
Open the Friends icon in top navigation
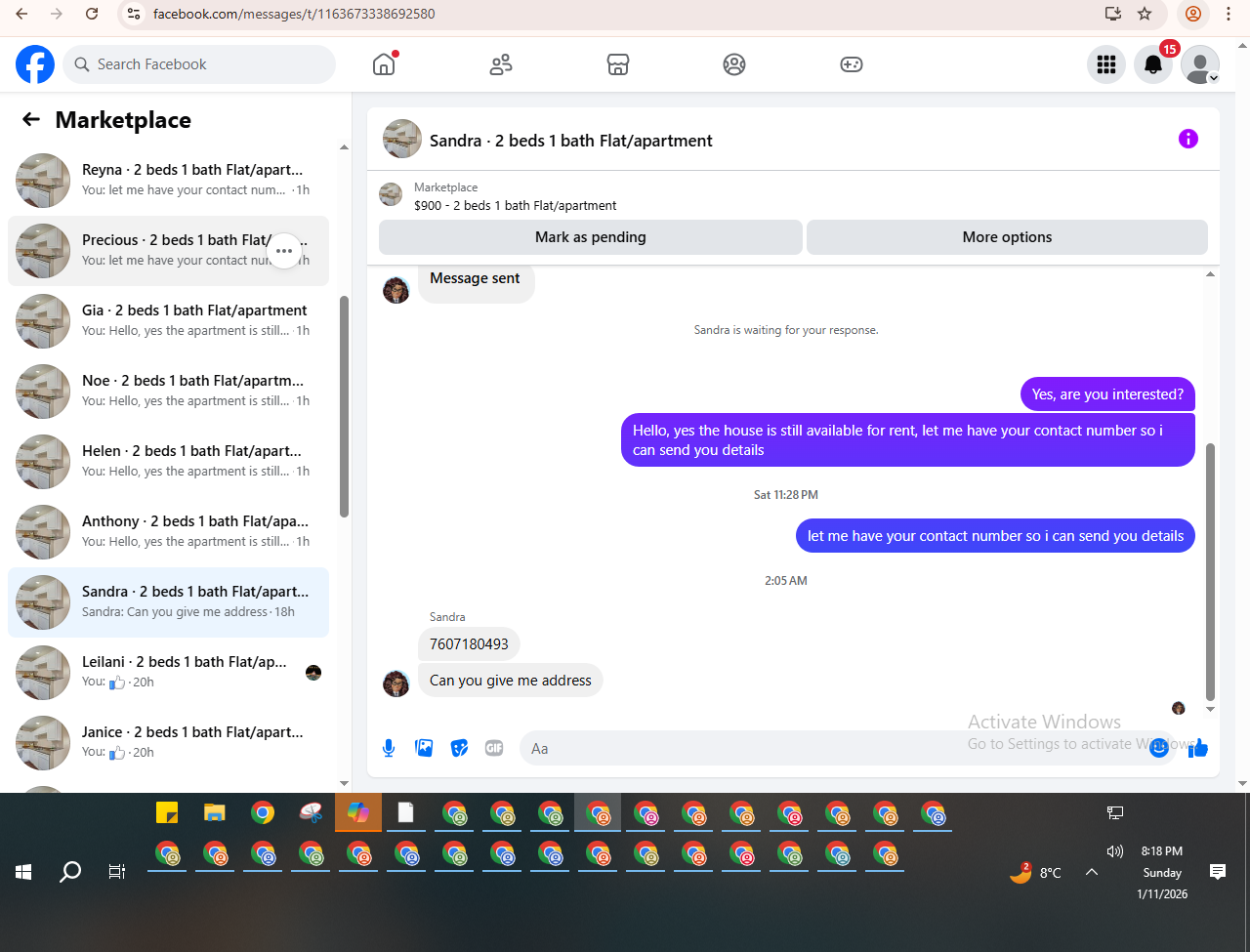pos(501,64)
